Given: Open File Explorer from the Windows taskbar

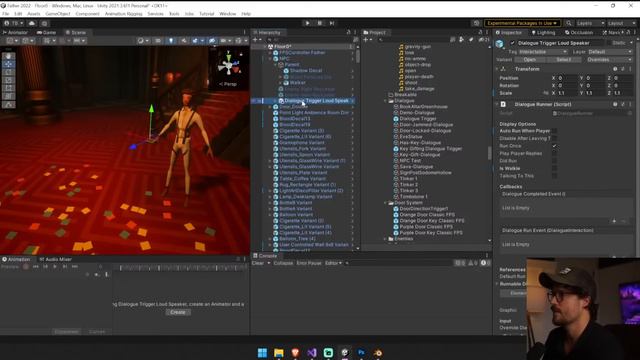Looking at the screenshot, I should [279, 353].
